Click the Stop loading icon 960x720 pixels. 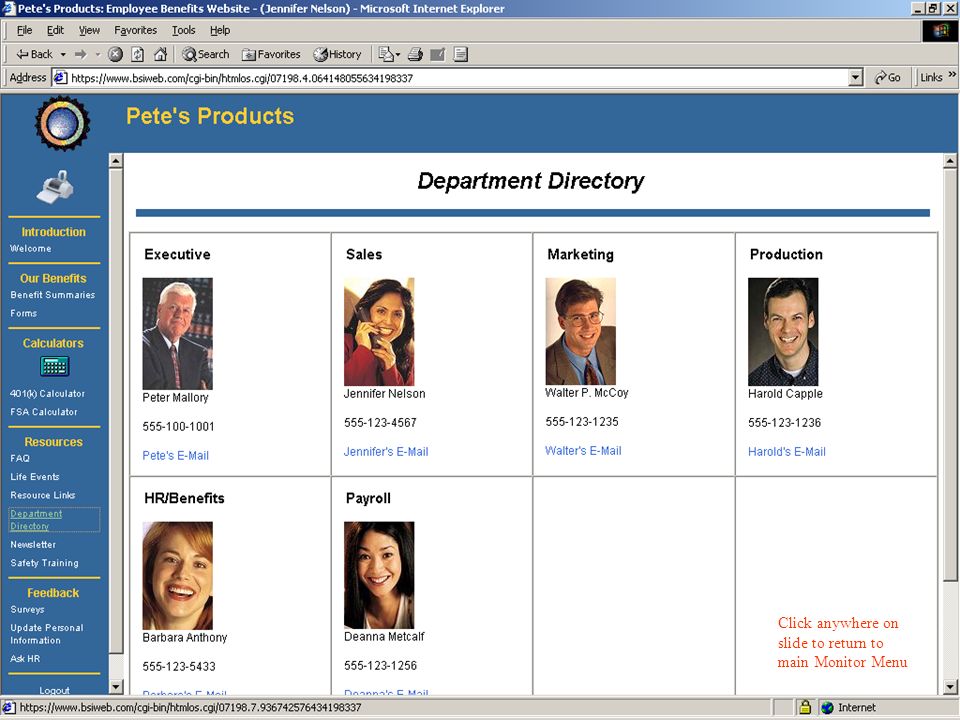click(115, 54)
